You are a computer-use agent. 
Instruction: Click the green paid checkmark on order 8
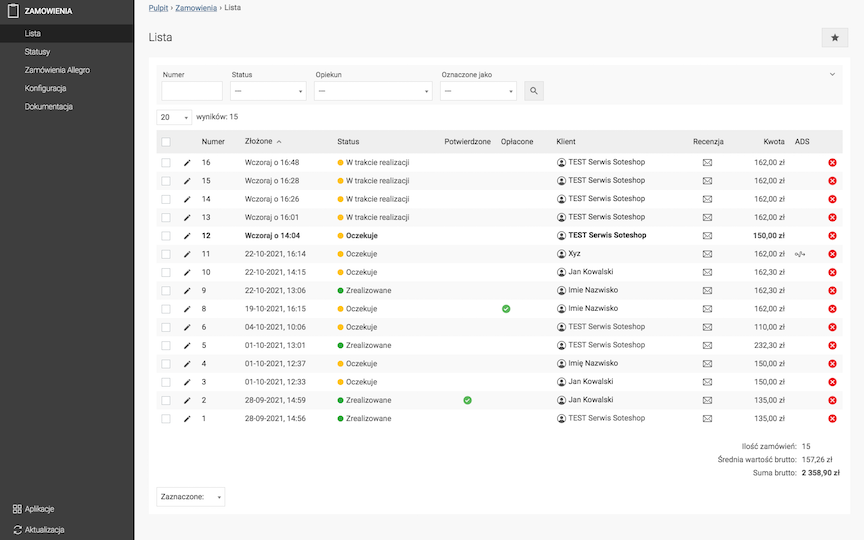click(x=506, y=309)
